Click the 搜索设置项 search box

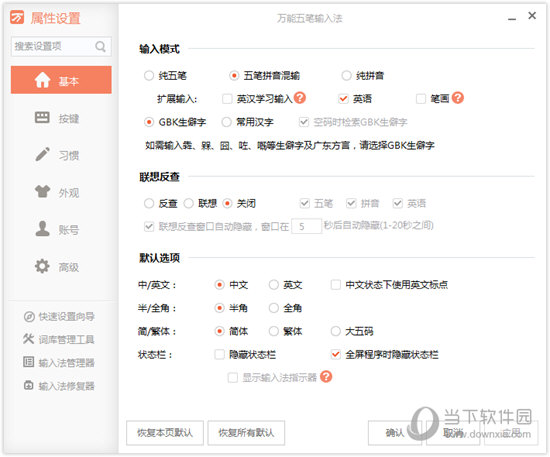tap(61, 46)
